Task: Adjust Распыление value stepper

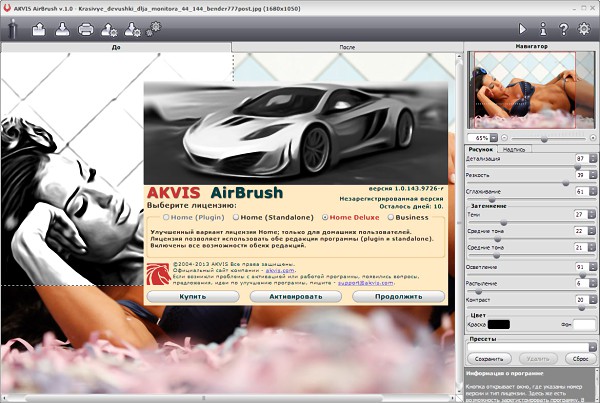Action: pyautogui.click(x=593, y=283)
